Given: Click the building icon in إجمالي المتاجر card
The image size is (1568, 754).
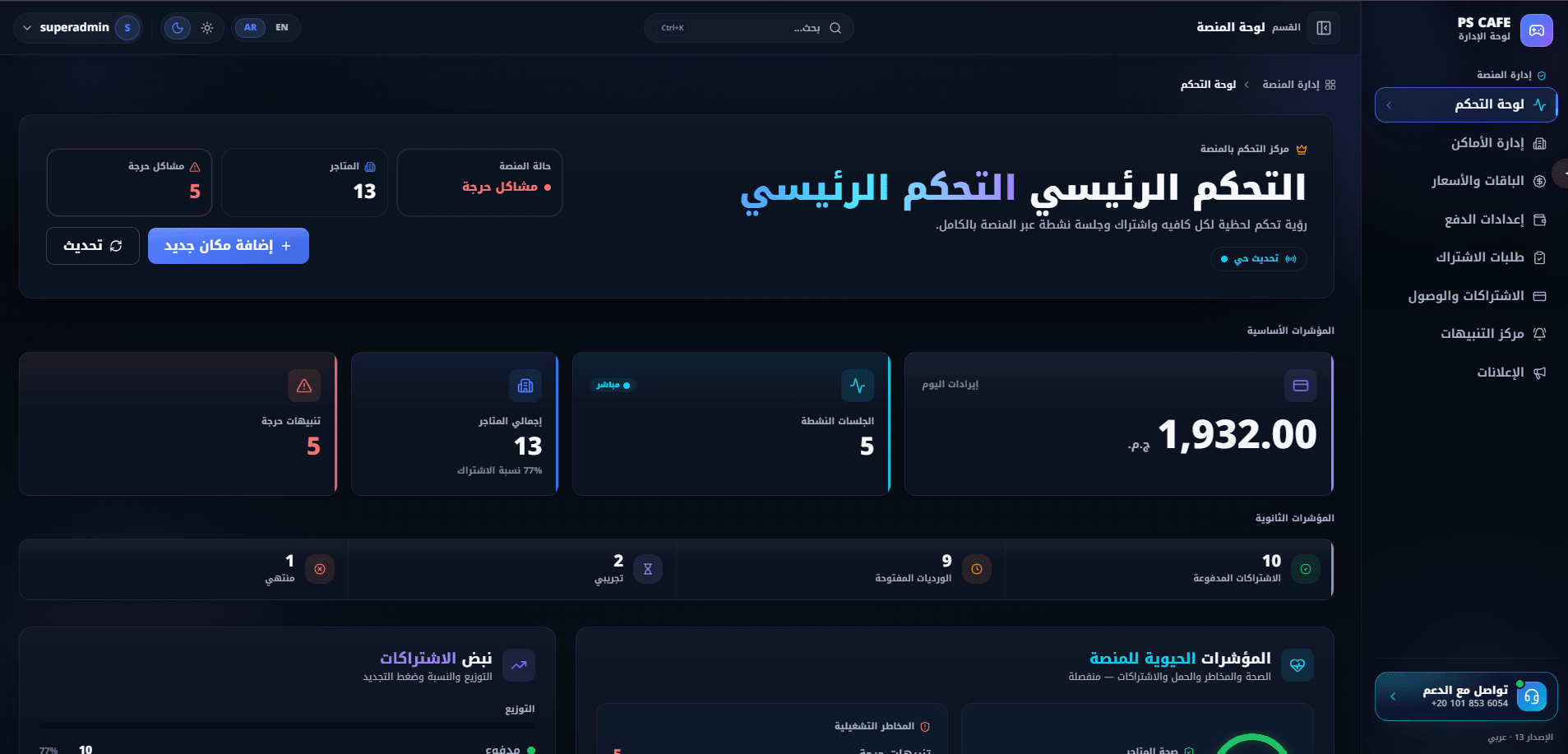Looking at the screenshot, I should [525, 386].
